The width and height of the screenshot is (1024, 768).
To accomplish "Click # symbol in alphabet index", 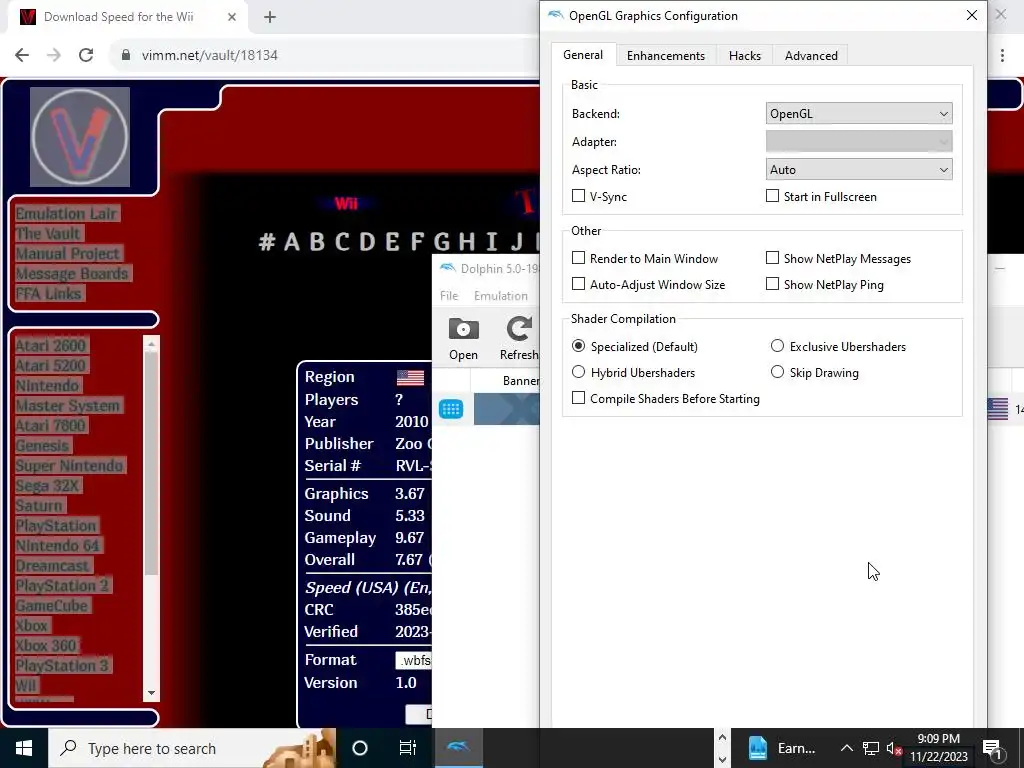I will coord(266,242).
